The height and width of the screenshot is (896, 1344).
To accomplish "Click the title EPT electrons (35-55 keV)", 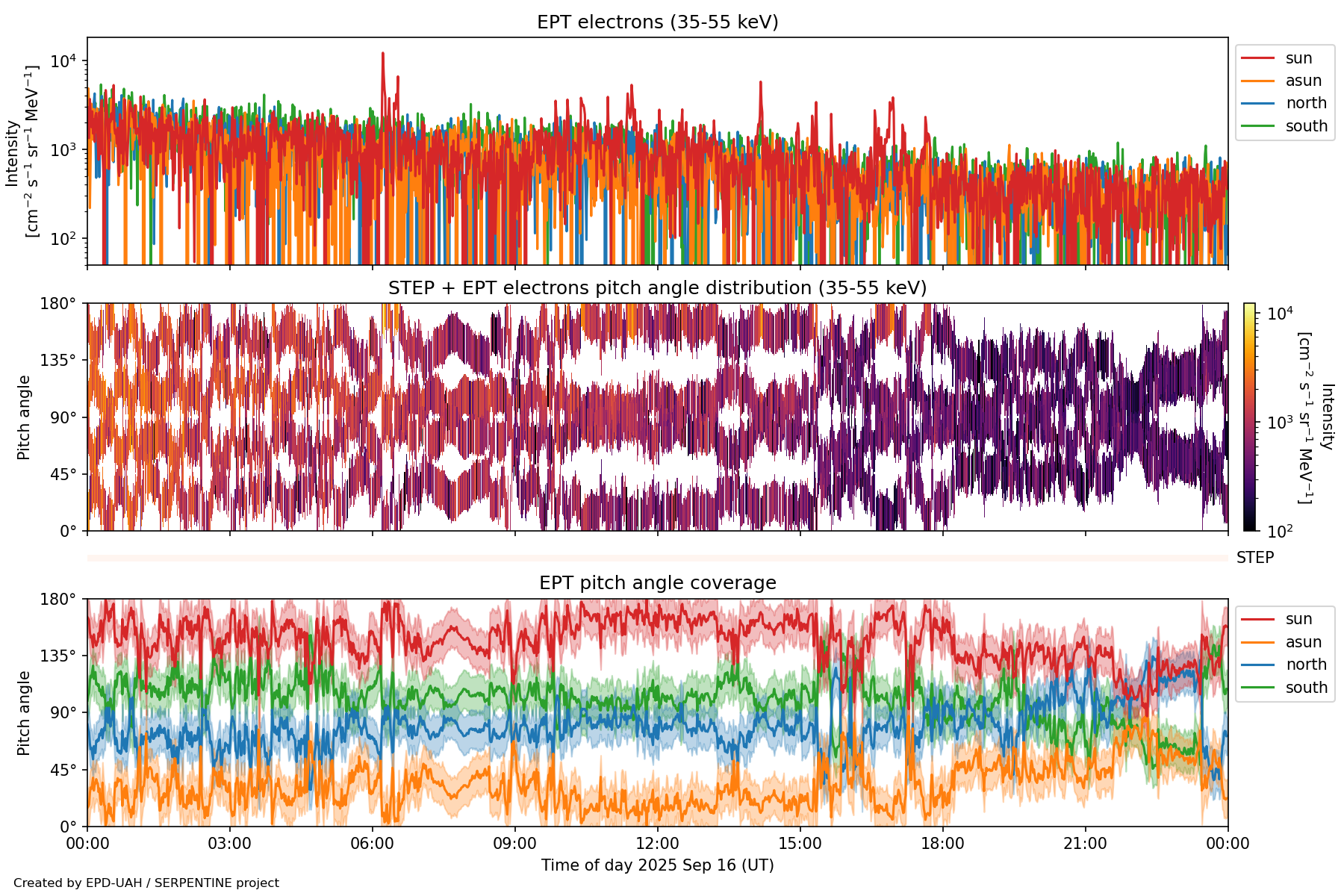I will click(657, 22).
